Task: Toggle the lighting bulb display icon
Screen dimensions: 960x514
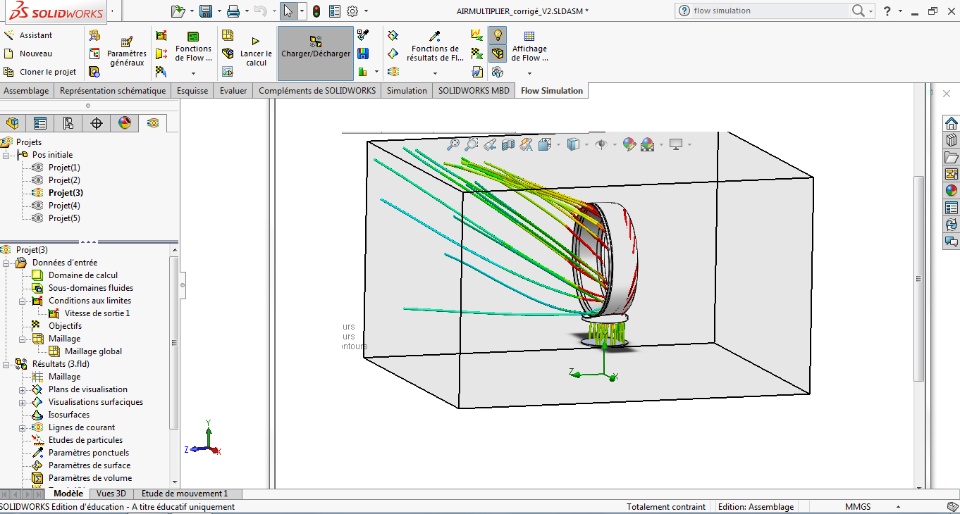Action: point(497,35)
